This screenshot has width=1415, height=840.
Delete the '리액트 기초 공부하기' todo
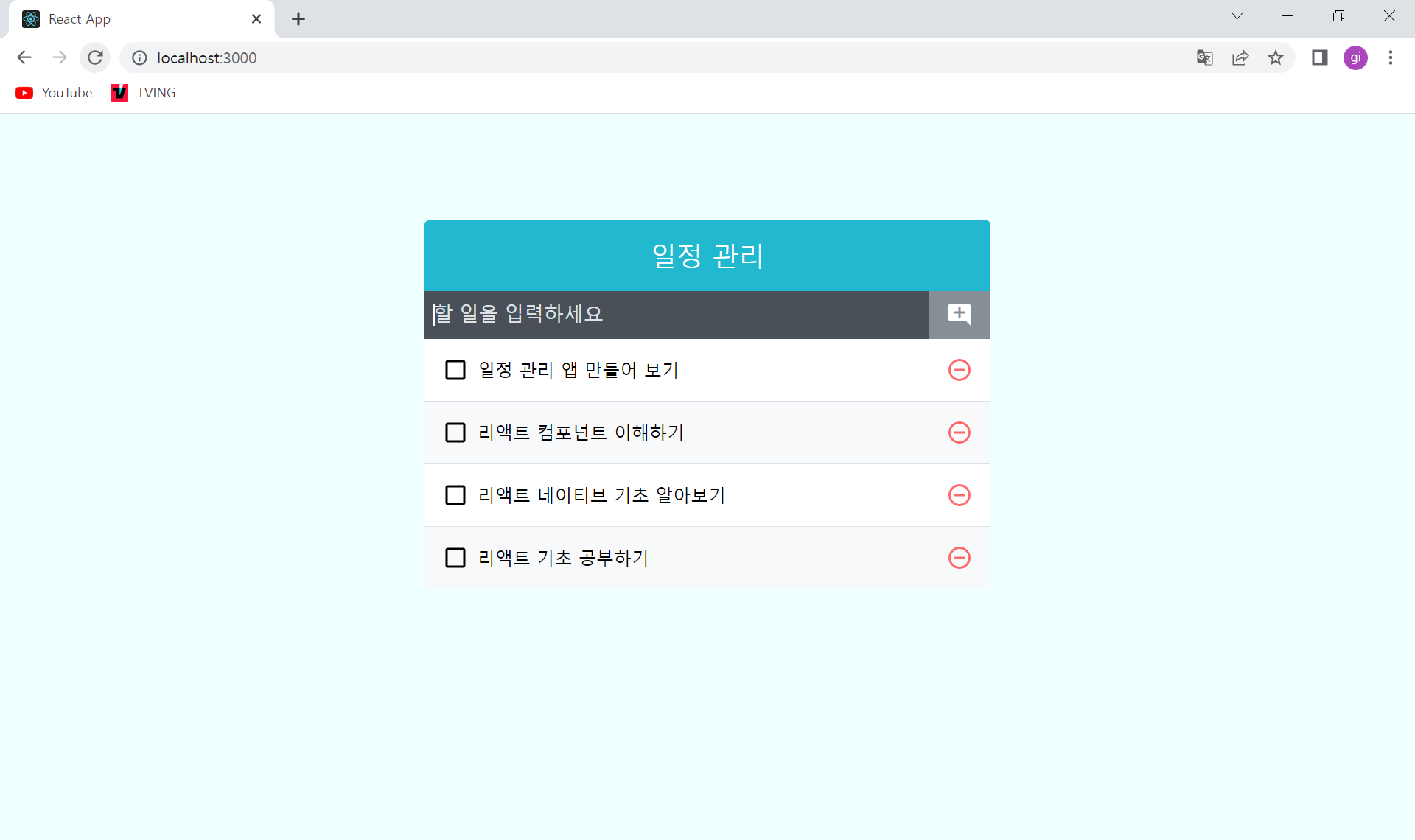959,558
